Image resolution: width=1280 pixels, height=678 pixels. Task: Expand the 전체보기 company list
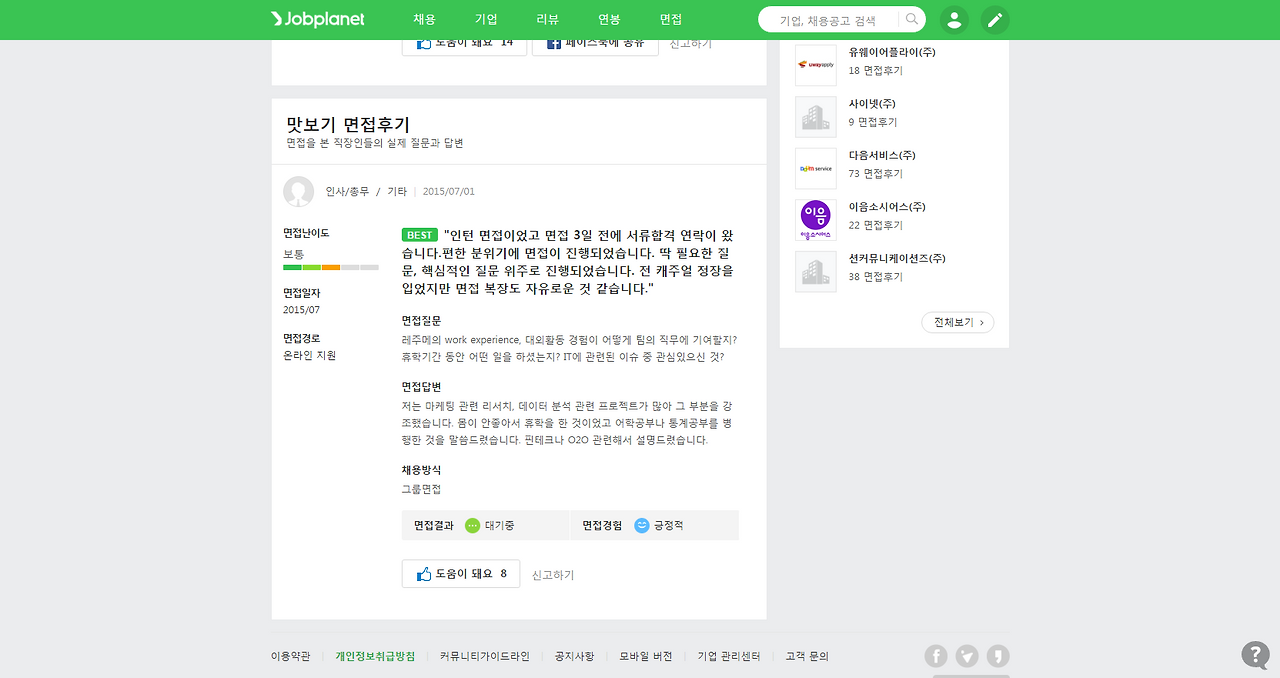coord(957,322)
